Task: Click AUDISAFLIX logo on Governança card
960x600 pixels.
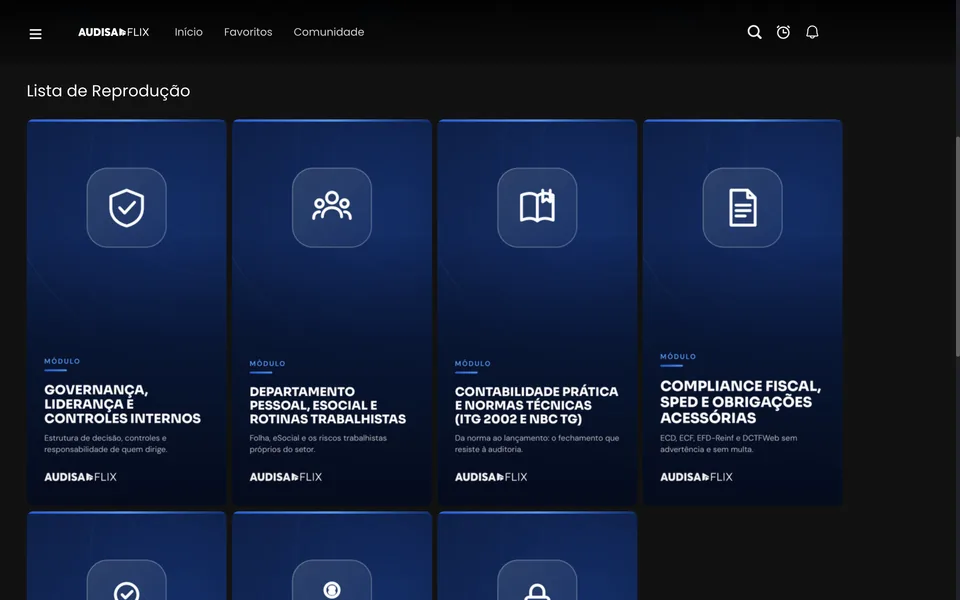Action: 80,477
